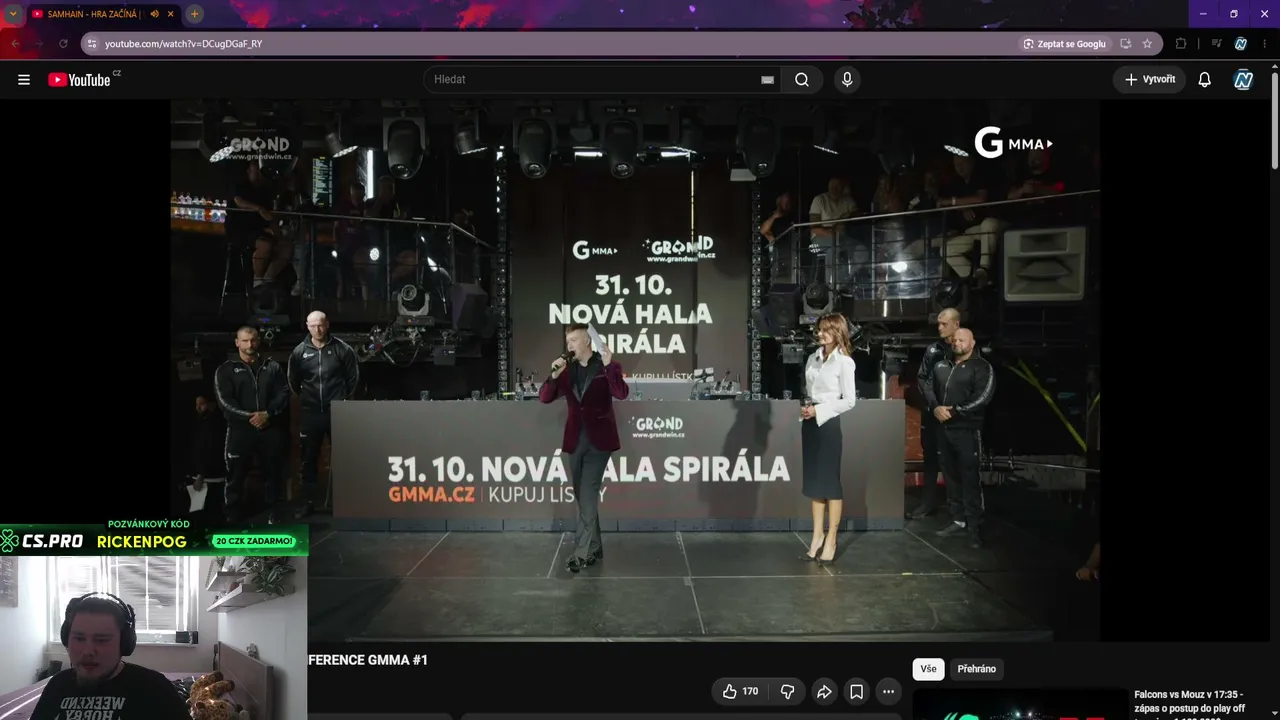Like the video with thumbs up

(x=740, y=691)
